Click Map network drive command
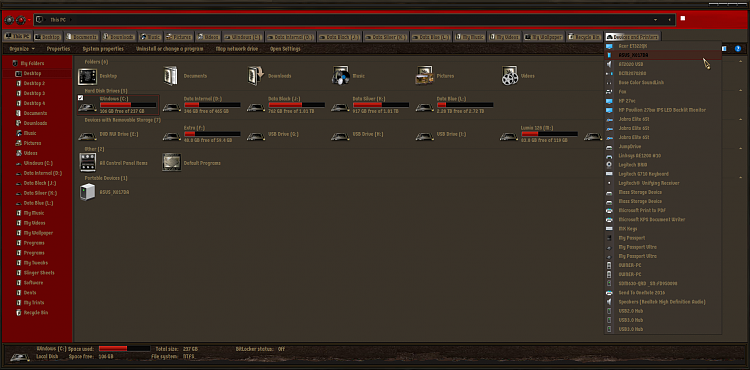 pyautogui.click(x=237, y=49)
